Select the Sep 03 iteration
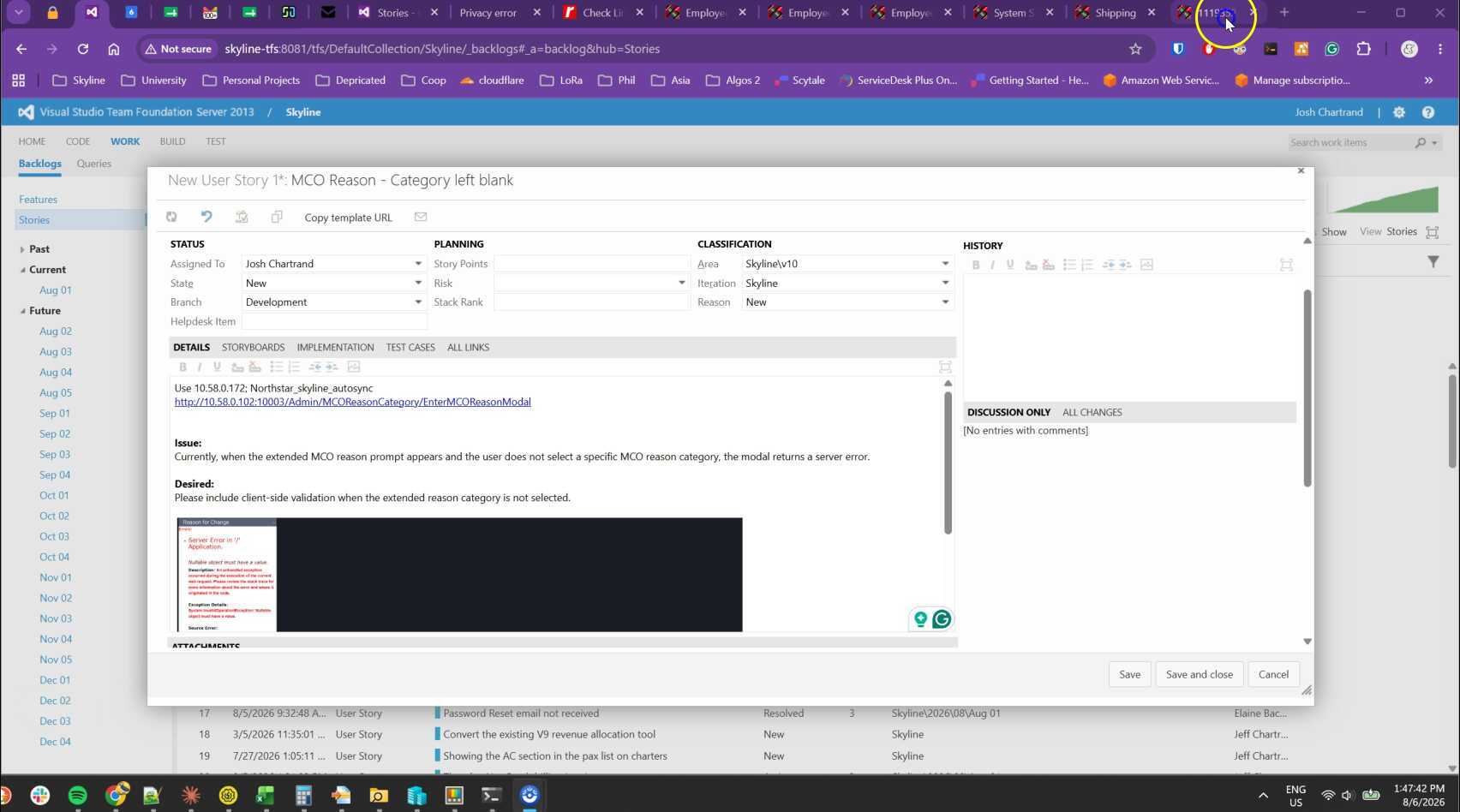The width and height of the screenshot is (1460, 812). click(x=55, y=455)
